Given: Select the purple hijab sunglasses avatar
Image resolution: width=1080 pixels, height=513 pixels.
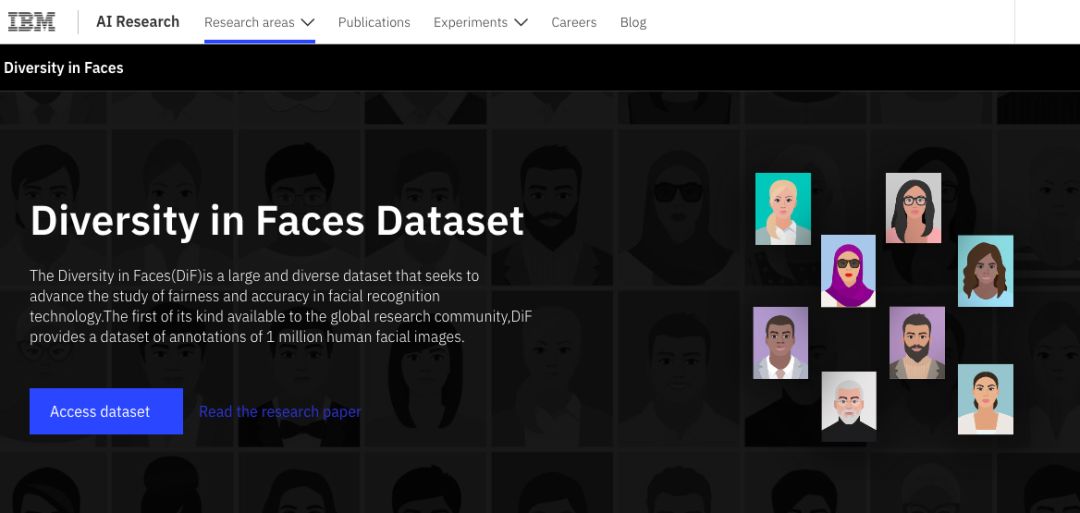Looking at the screenshot, I should click(x=849, y=271).
